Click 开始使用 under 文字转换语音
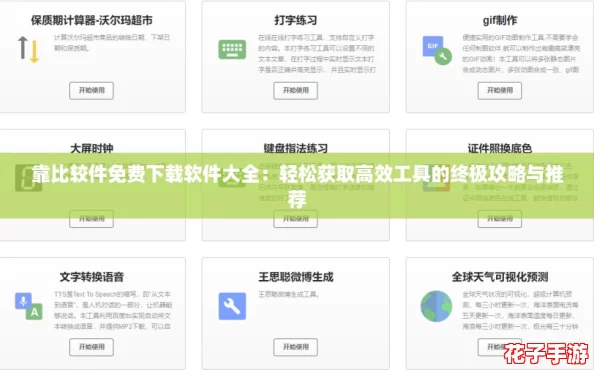594x372 pixels. [x=91, y=347]
